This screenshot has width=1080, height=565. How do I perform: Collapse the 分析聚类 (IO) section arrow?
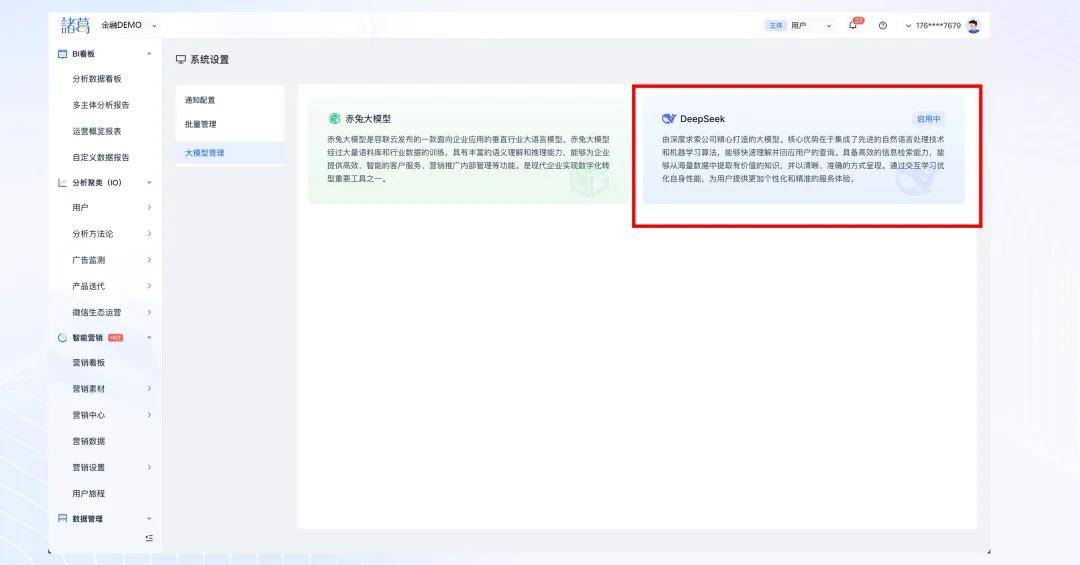(x=149, y=183)
